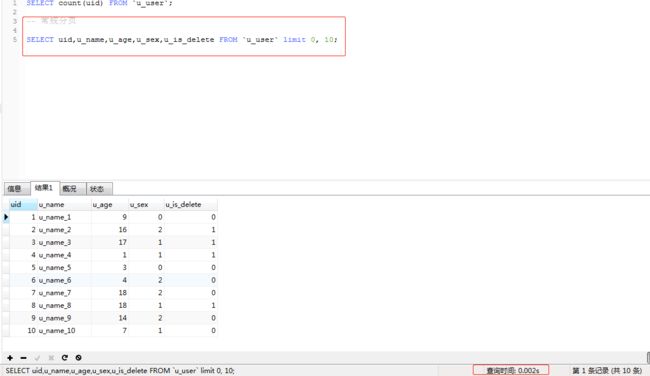Click the count(uid) query on line 1

pyautogui.click(x=99, y=3)
